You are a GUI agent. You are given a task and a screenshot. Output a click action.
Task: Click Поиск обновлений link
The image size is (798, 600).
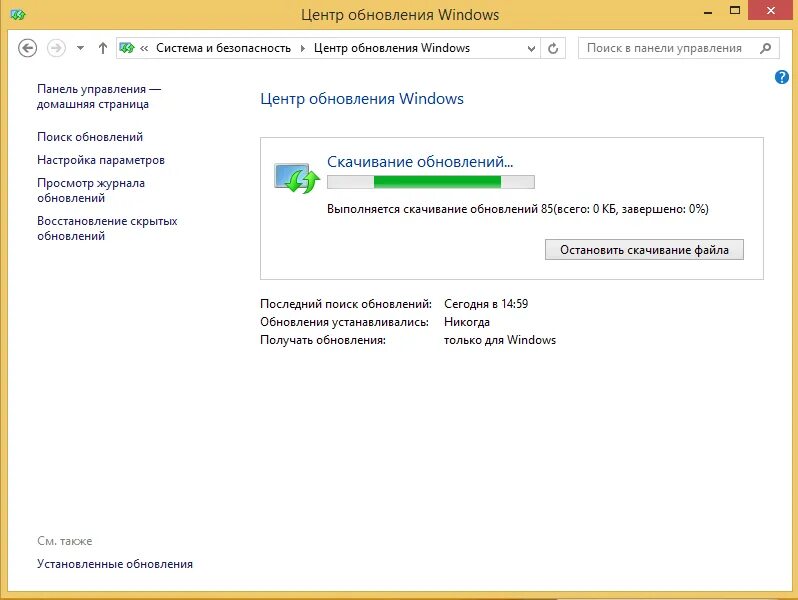tap(90, 137)
